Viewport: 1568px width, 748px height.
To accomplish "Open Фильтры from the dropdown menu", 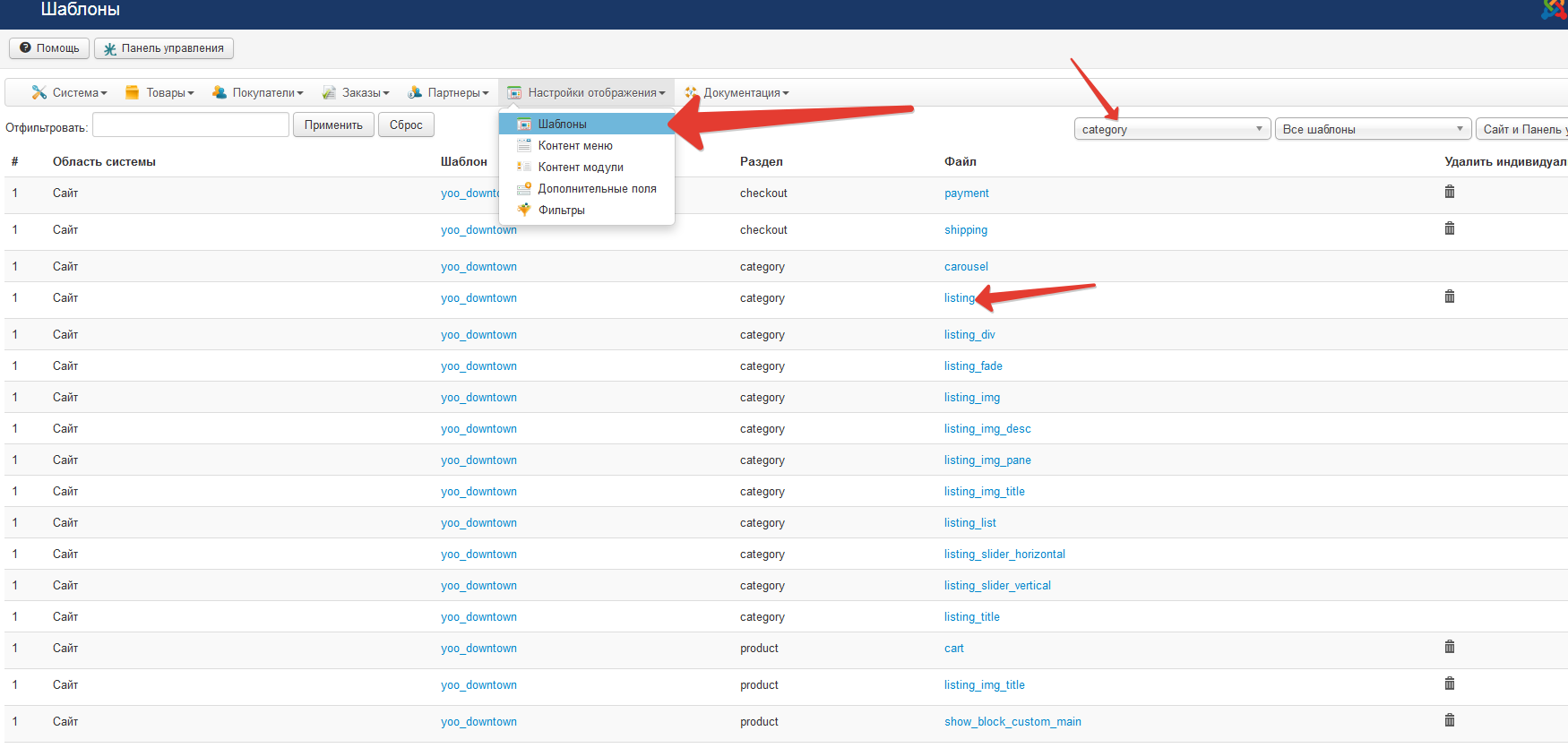I will click(x=587, y=210).
